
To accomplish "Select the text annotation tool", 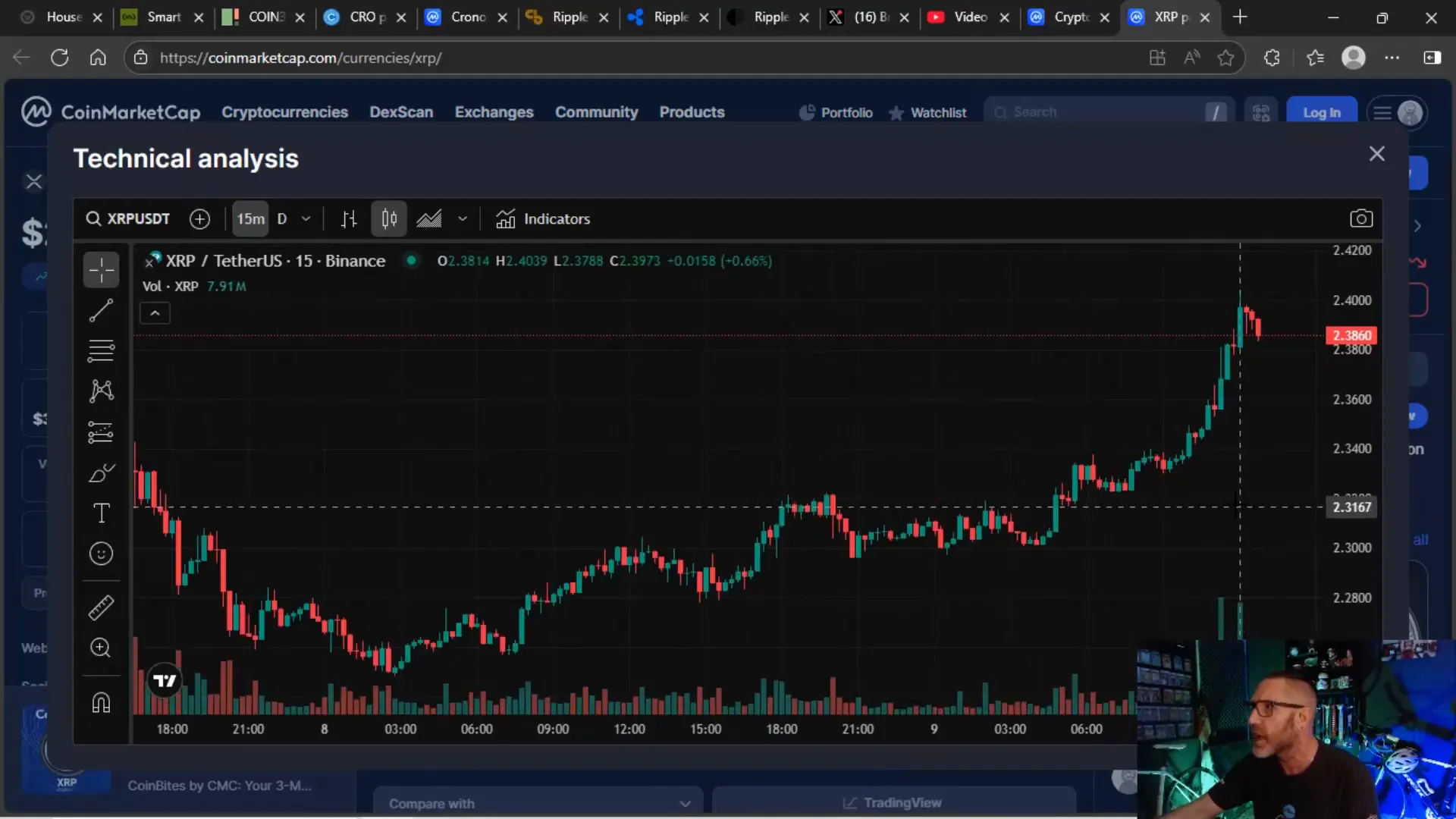I will click(101, 513).
